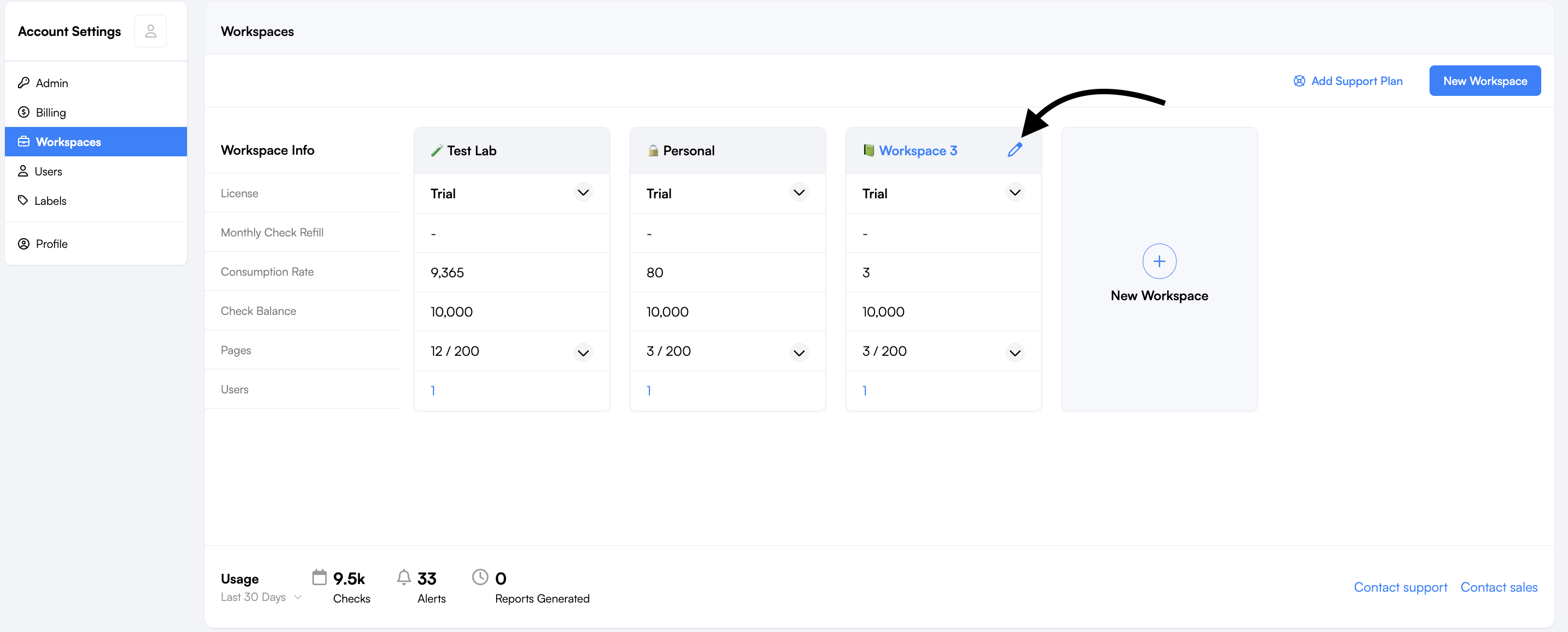Image resolution: width=1568 pixels, height=632 pixels.
Task: Click the Consumption Rate row label
Action: click(x=267, y=272)
